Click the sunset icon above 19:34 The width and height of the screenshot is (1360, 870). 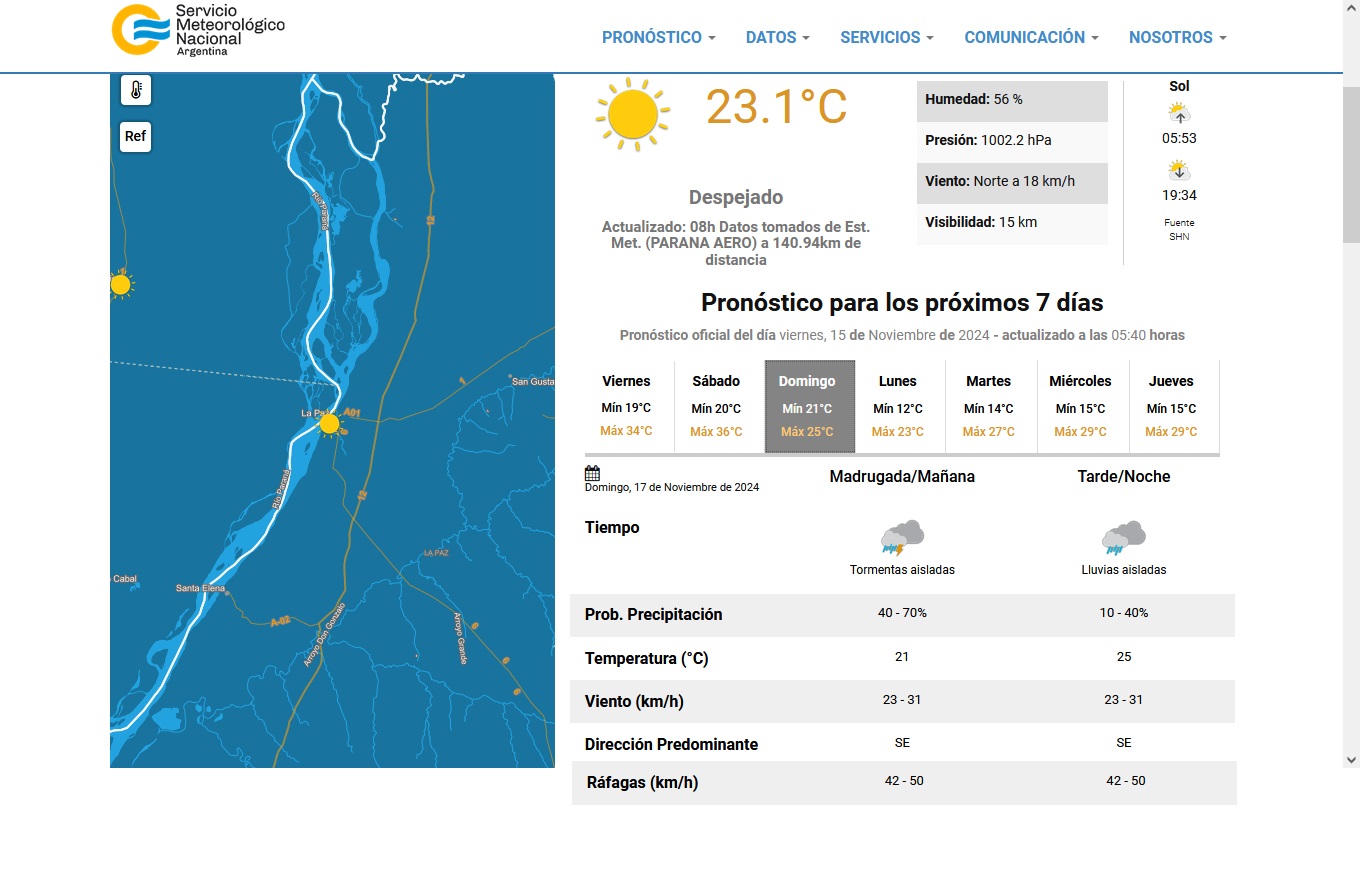1179,170
